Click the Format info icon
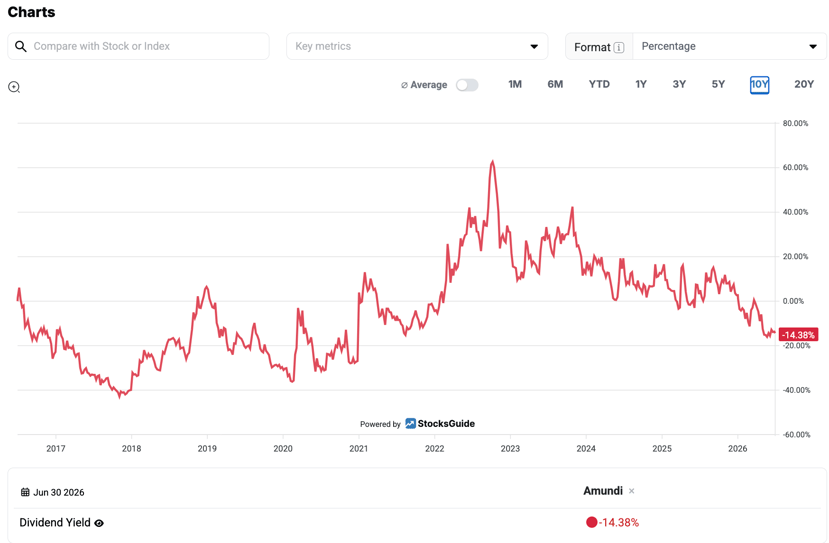The image size is (829, 543). point(619,48)
